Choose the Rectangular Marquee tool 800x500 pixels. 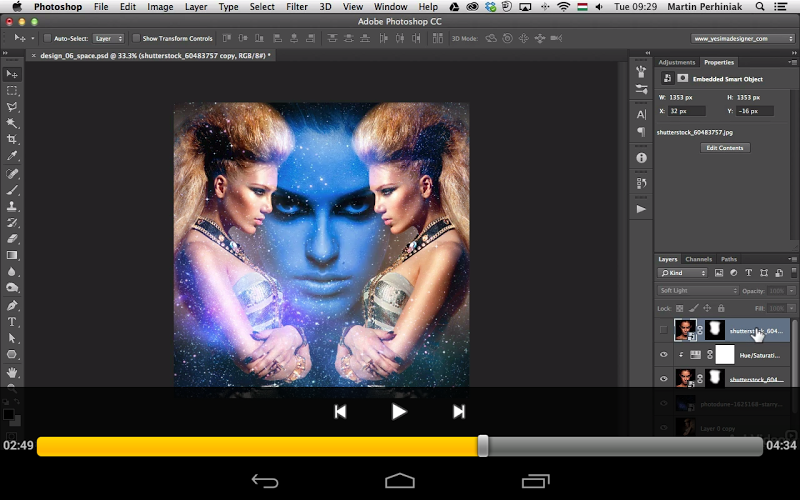[12, 90]
